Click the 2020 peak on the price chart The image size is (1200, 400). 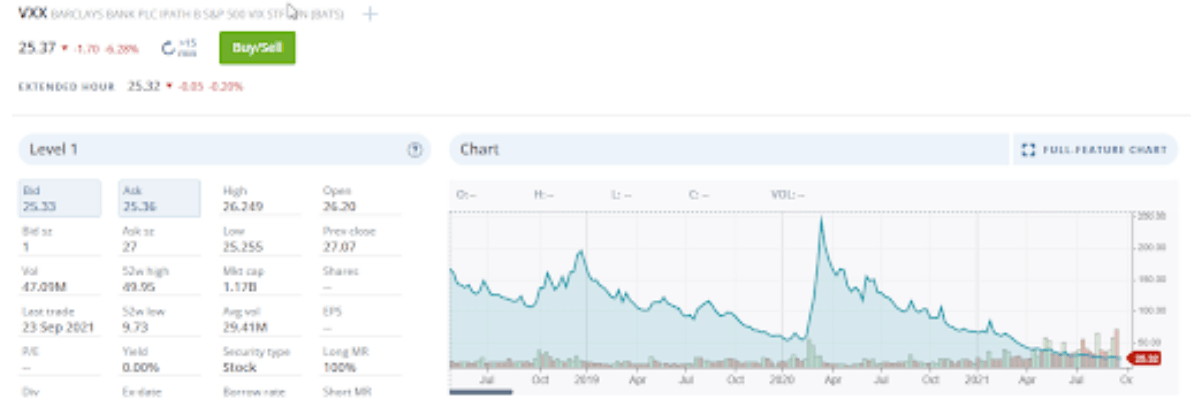(x=821, y=220)
